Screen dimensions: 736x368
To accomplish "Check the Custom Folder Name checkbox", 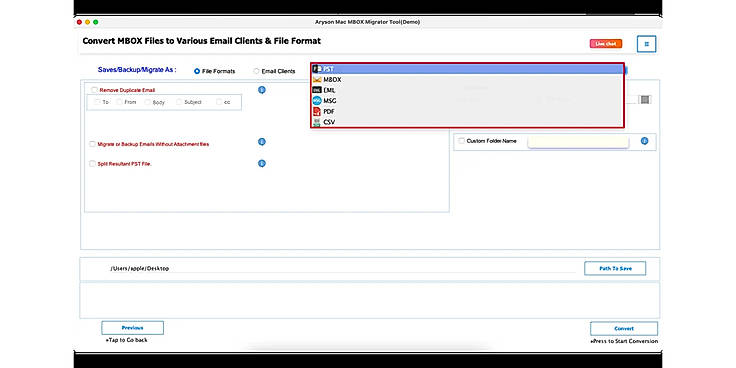I will pyautogui.click(x=461, y=141).
